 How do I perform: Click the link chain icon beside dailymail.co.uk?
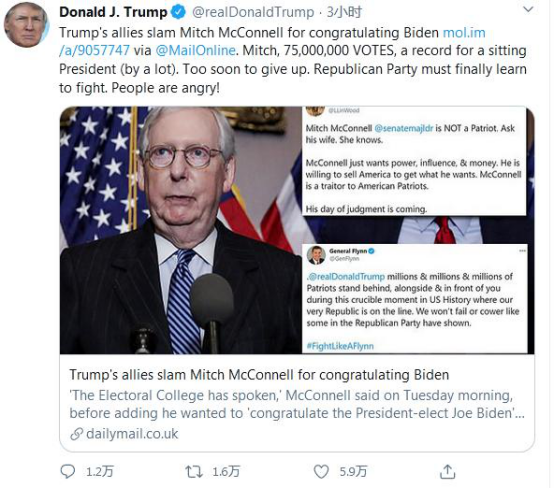[x=77, y=434]
